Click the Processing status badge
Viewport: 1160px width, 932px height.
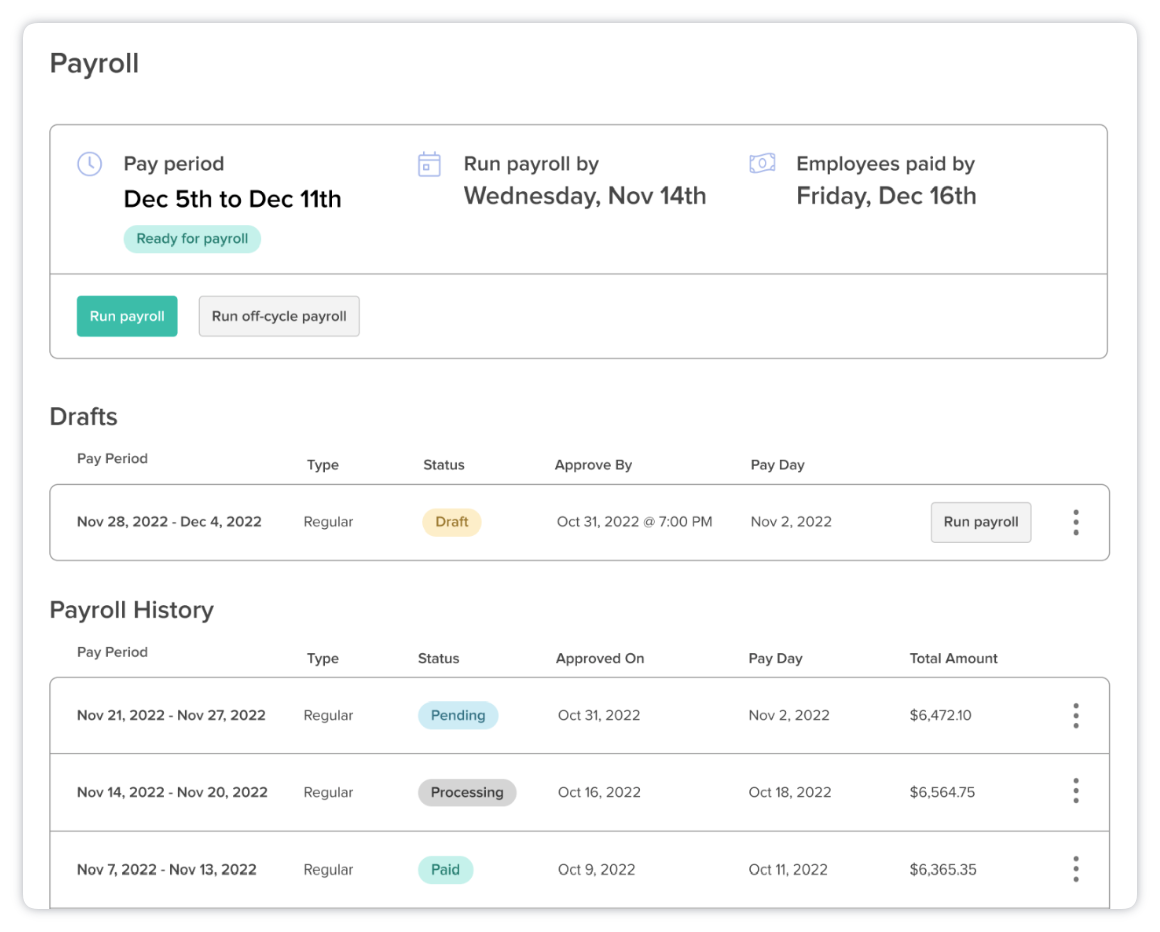[467, 792]
